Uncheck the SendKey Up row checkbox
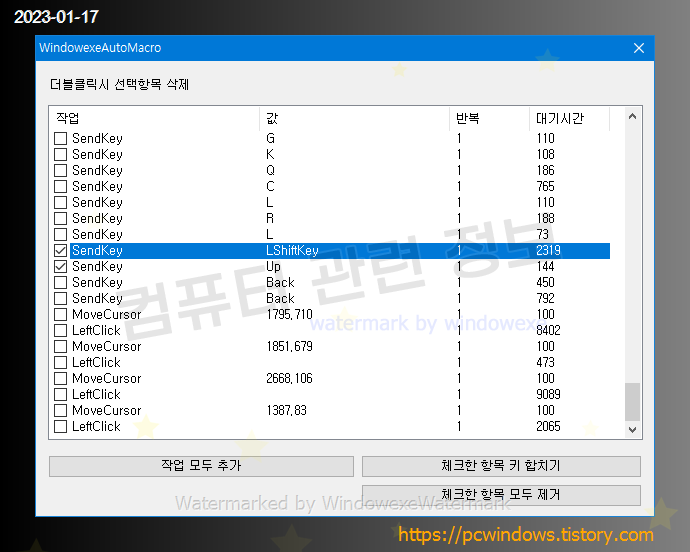The height and width of the screenshot is (552, 690). [x=60, y=266]
